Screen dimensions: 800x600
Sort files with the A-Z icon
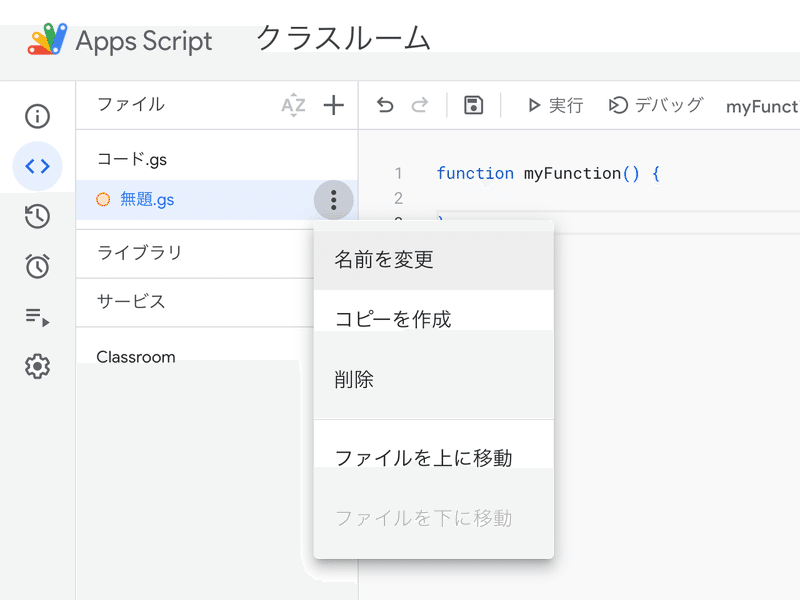click(x=293, y=104)
